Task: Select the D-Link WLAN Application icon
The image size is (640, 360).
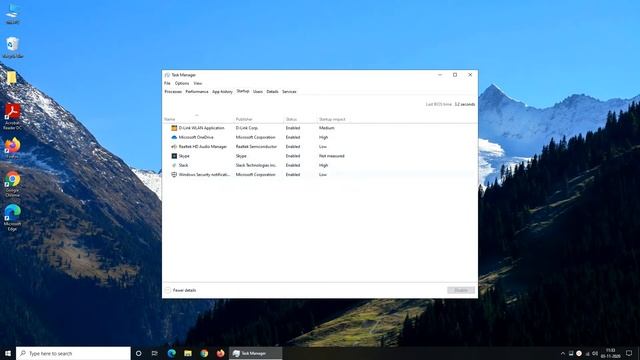Action: 174,128
